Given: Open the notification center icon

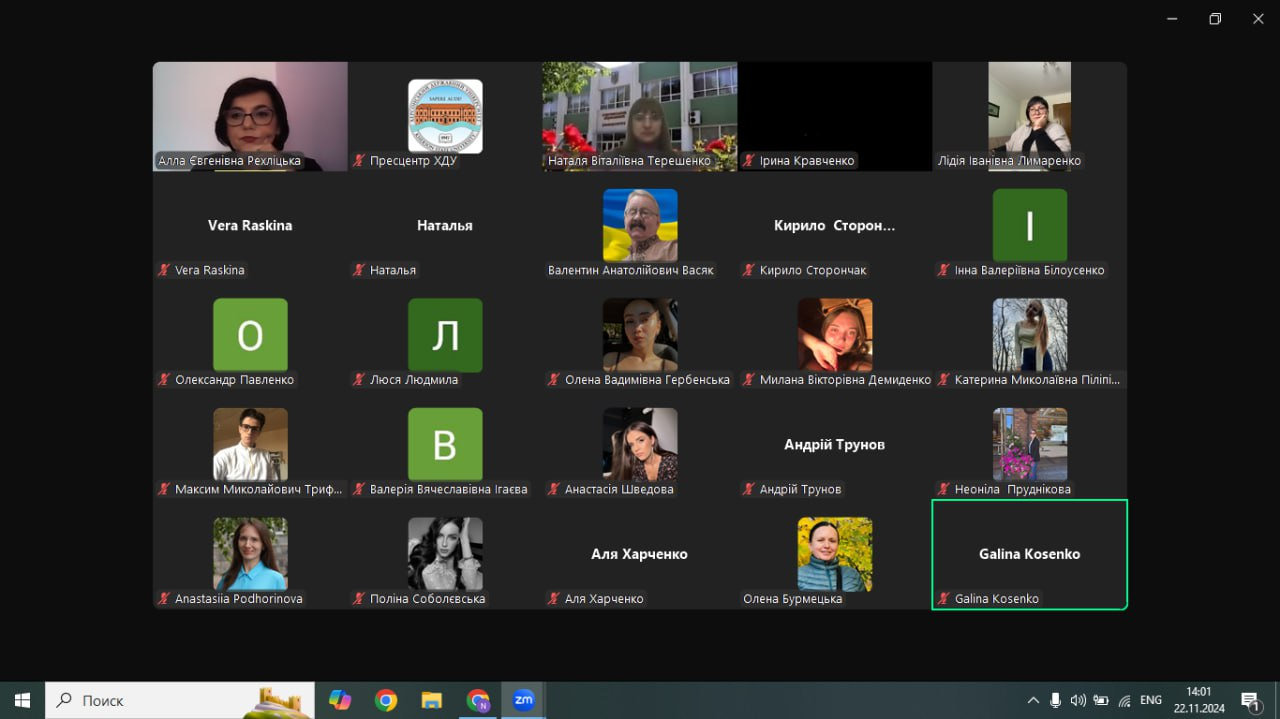Looking at the screenshot, I should click(1249, 700).
